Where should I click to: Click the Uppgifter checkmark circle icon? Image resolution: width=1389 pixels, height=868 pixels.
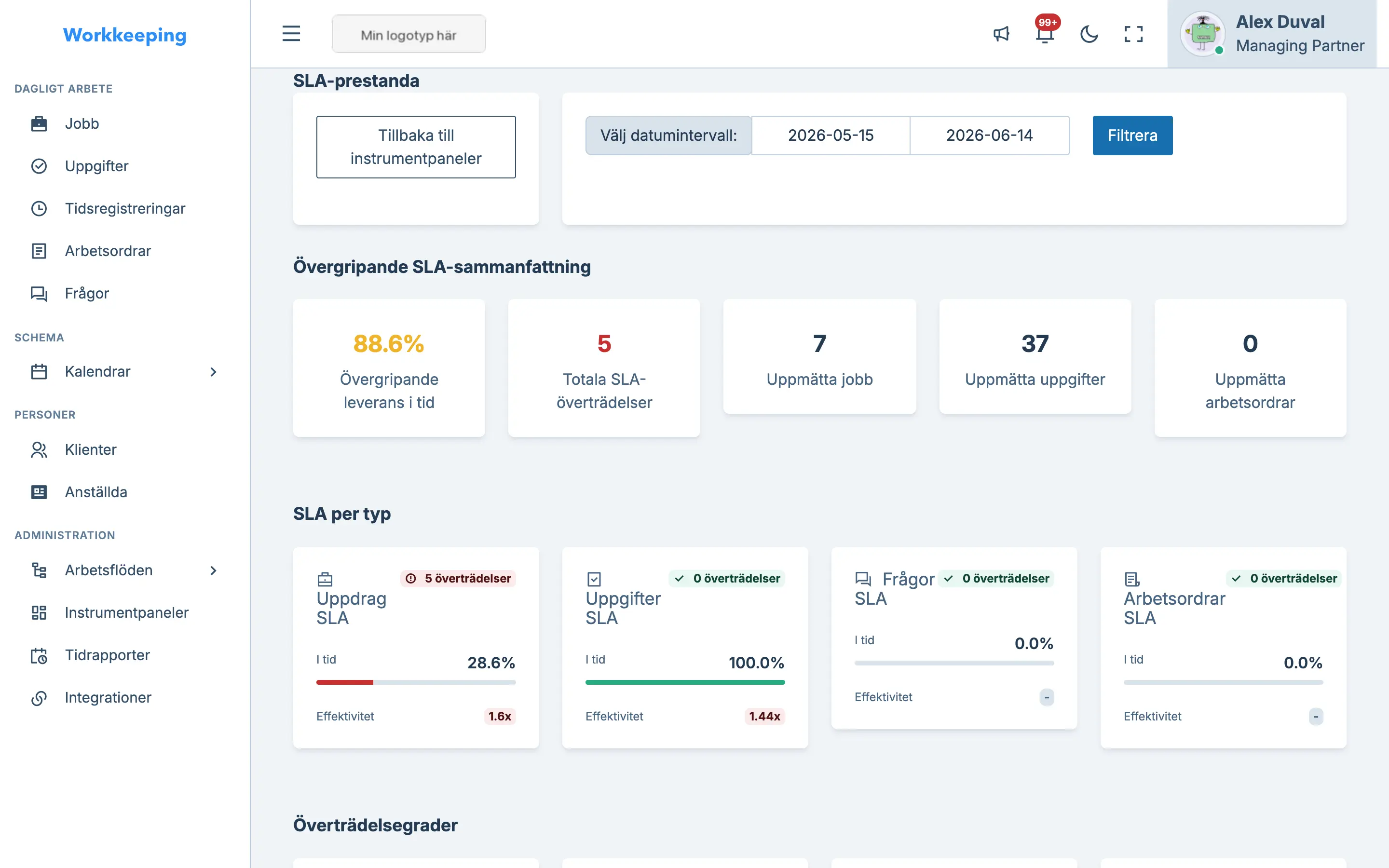point(39,166)
